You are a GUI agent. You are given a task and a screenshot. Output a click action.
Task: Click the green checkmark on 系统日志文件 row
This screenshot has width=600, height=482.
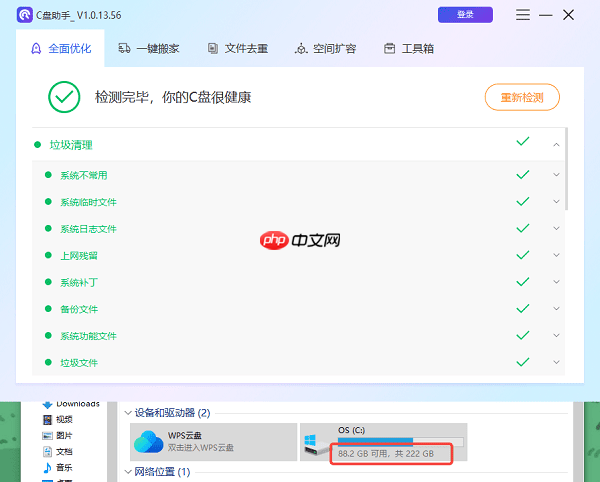523,228
